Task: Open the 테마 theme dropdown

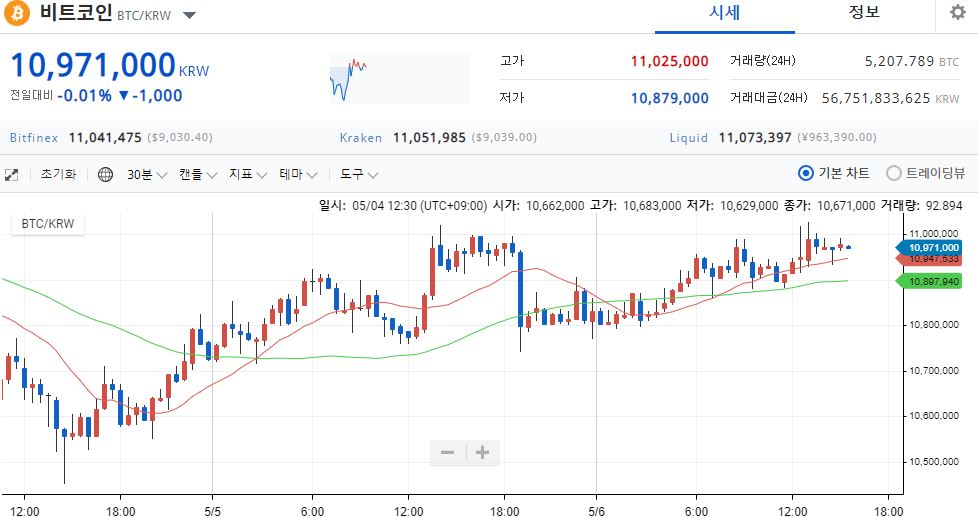Action: click(x=298, y=175)
